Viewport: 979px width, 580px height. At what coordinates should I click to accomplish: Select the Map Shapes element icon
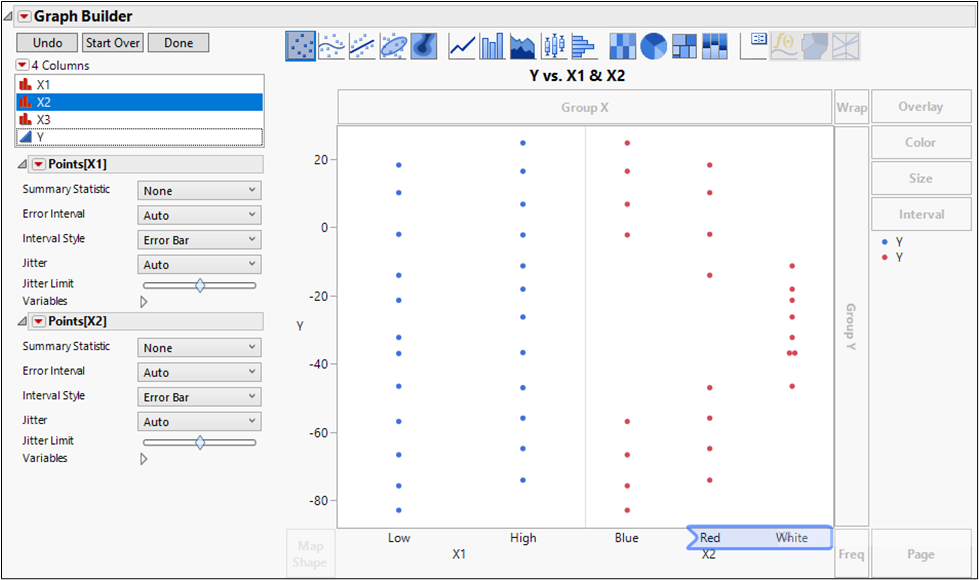815,46
